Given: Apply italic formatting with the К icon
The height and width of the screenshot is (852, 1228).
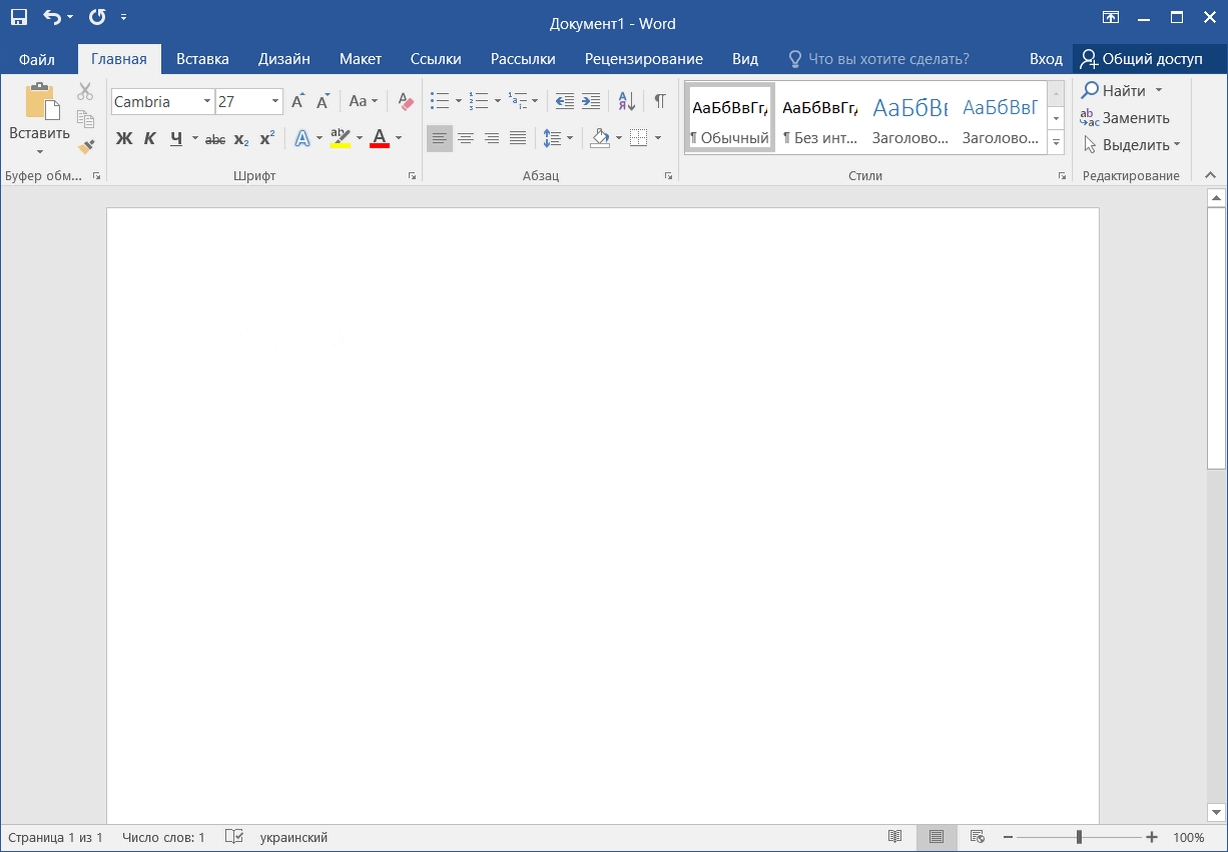Looking at the screenshot, I should (x=150, y=138).
